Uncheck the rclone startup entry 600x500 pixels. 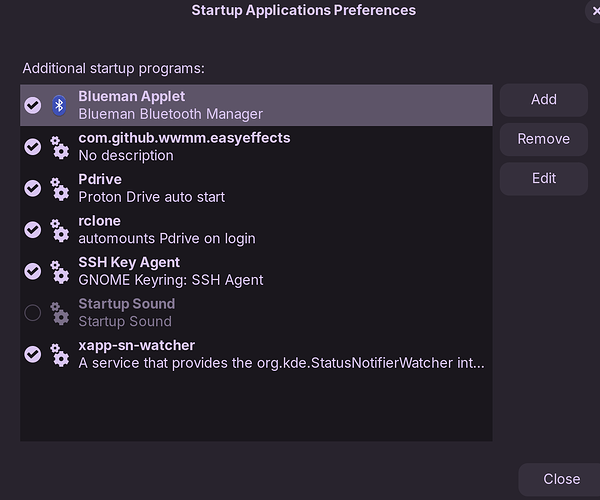coord(33,230)
